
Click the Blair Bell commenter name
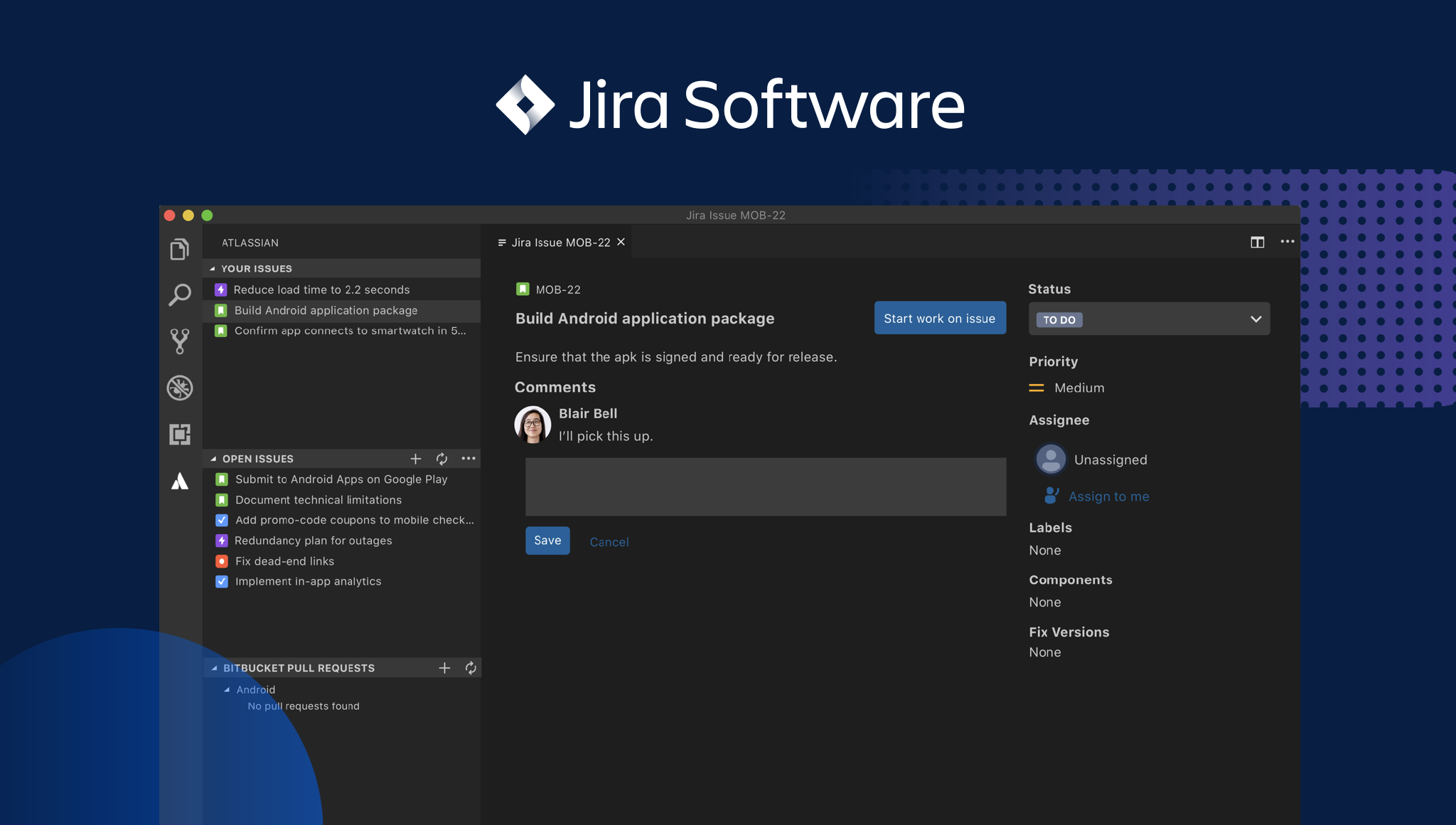click(588, 413)
